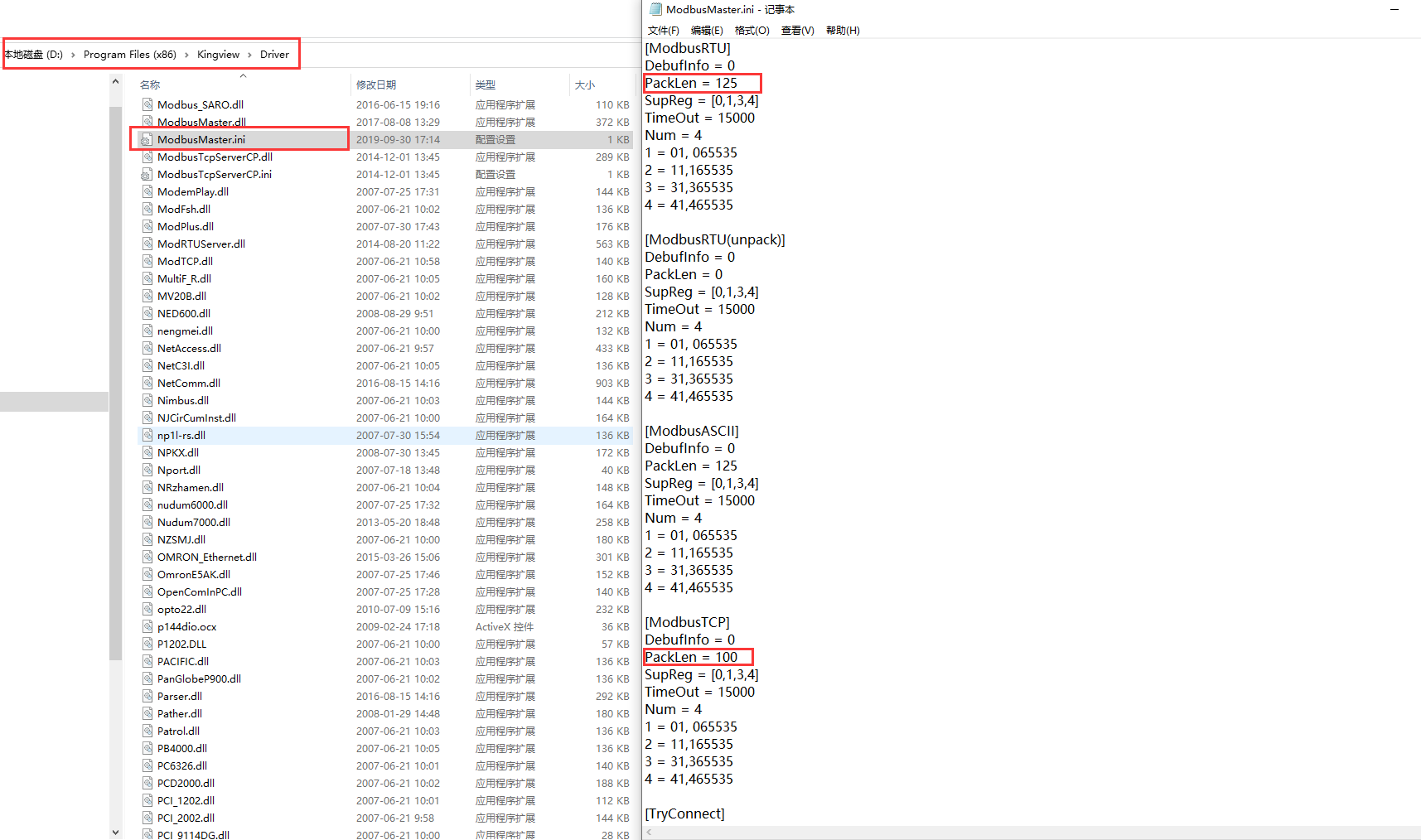Click the np1l-rs.dll file icon
Image resolution: width=1421 pixels, height=840 pixels.
point(147,435)
